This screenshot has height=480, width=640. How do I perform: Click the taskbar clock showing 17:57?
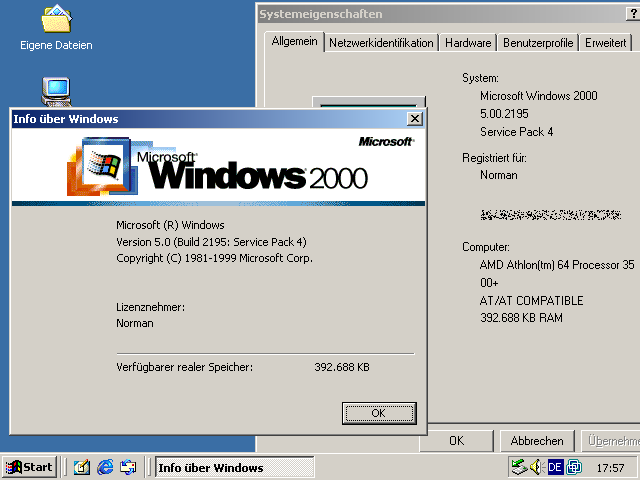[x=610, y=467]
